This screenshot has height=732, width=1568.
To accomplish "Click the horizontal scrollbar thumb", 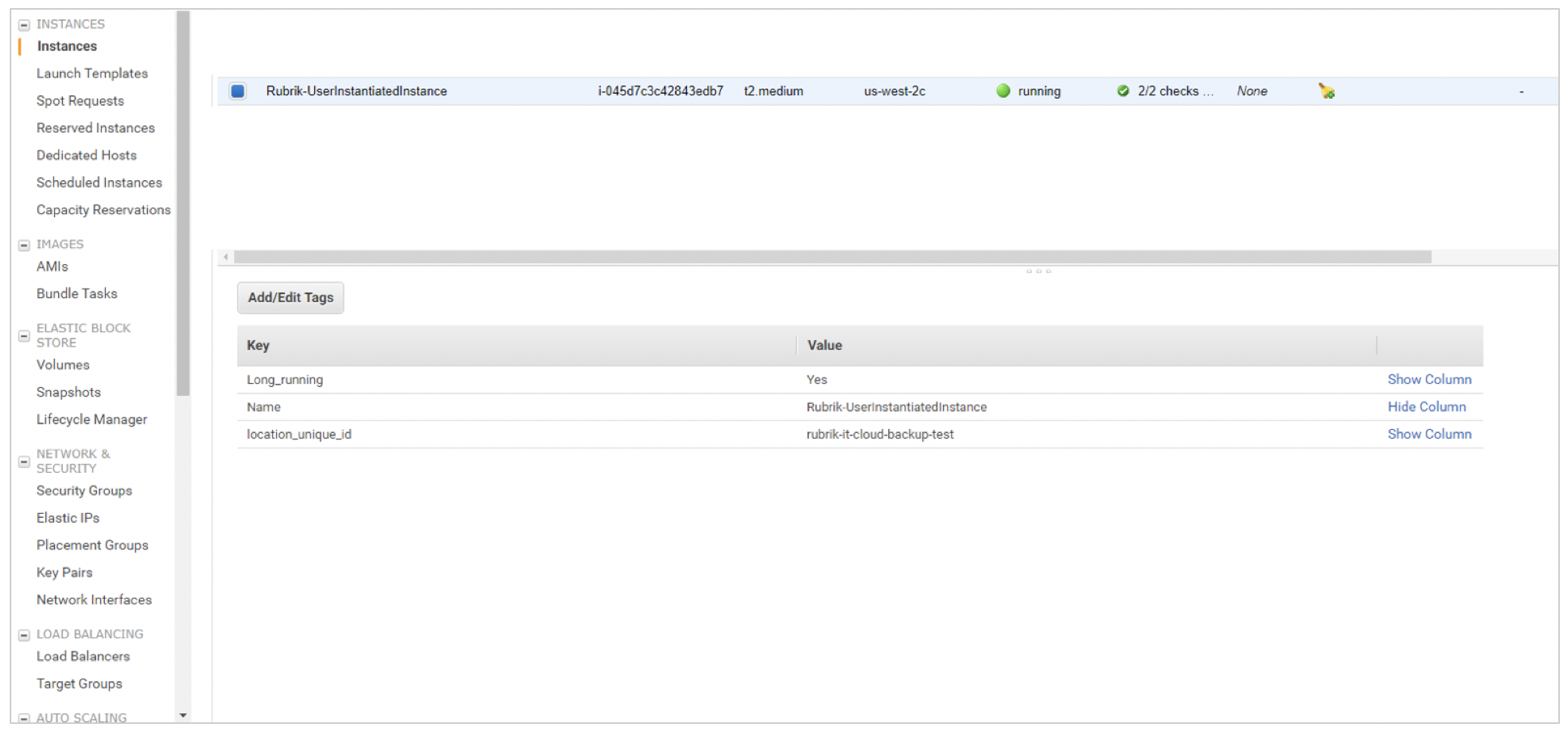I will (832, 257).
